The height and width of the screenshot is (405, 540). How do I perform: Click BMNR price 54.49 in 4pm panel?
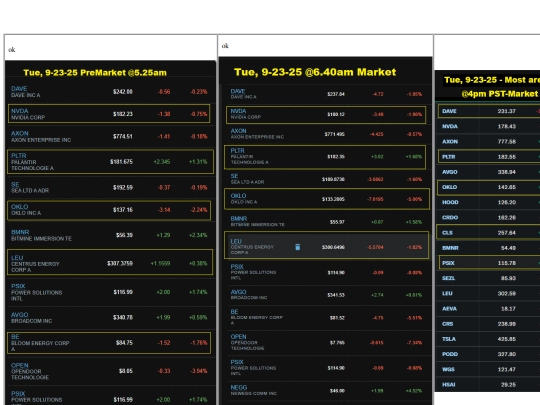(x=507, y=248)
